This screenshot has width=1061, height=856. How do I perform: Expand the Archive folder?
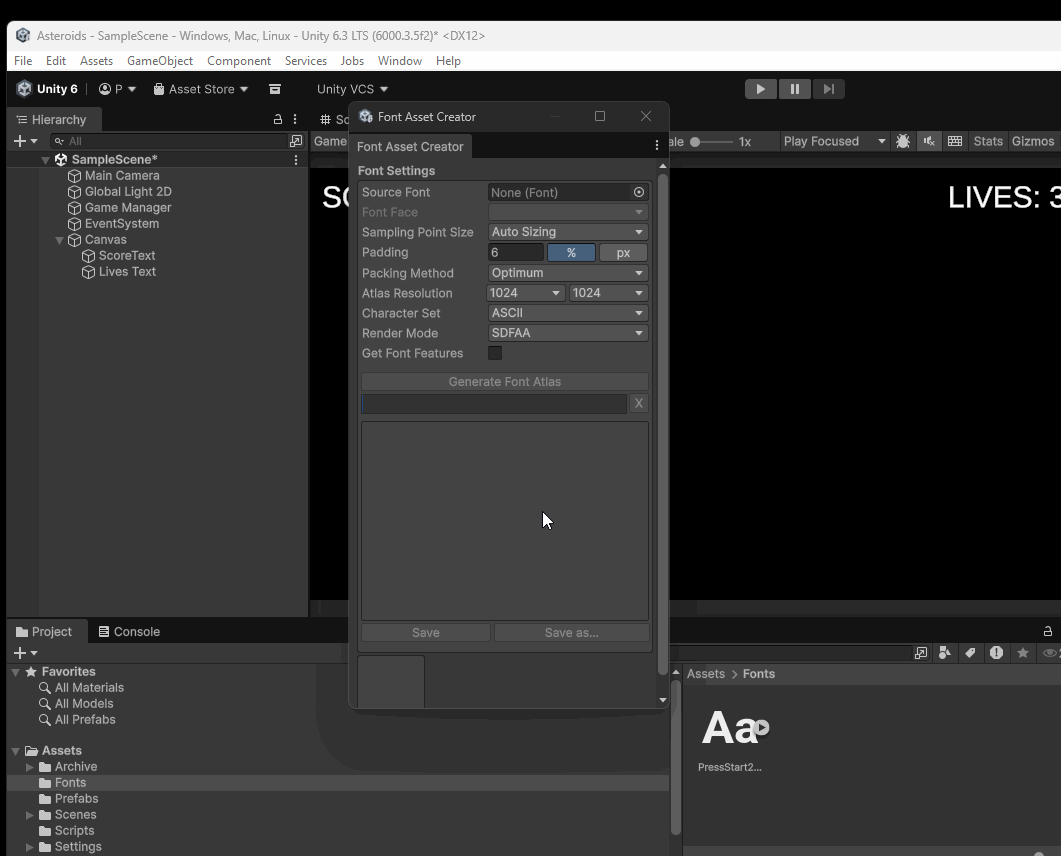tap(30, 767)
